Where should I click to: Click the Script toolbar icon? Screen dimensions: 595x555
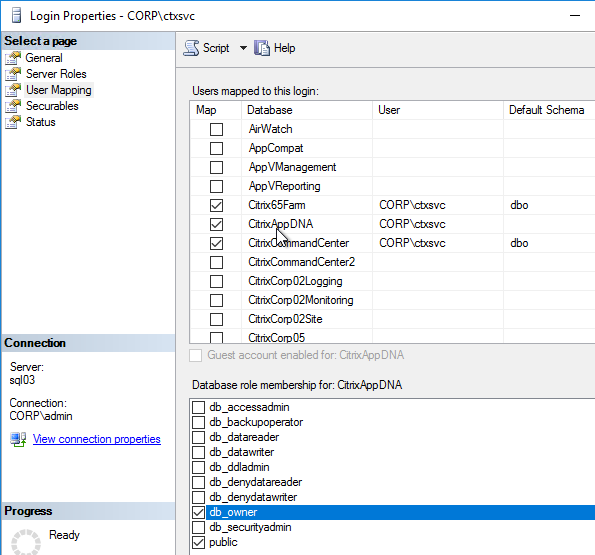191,48
